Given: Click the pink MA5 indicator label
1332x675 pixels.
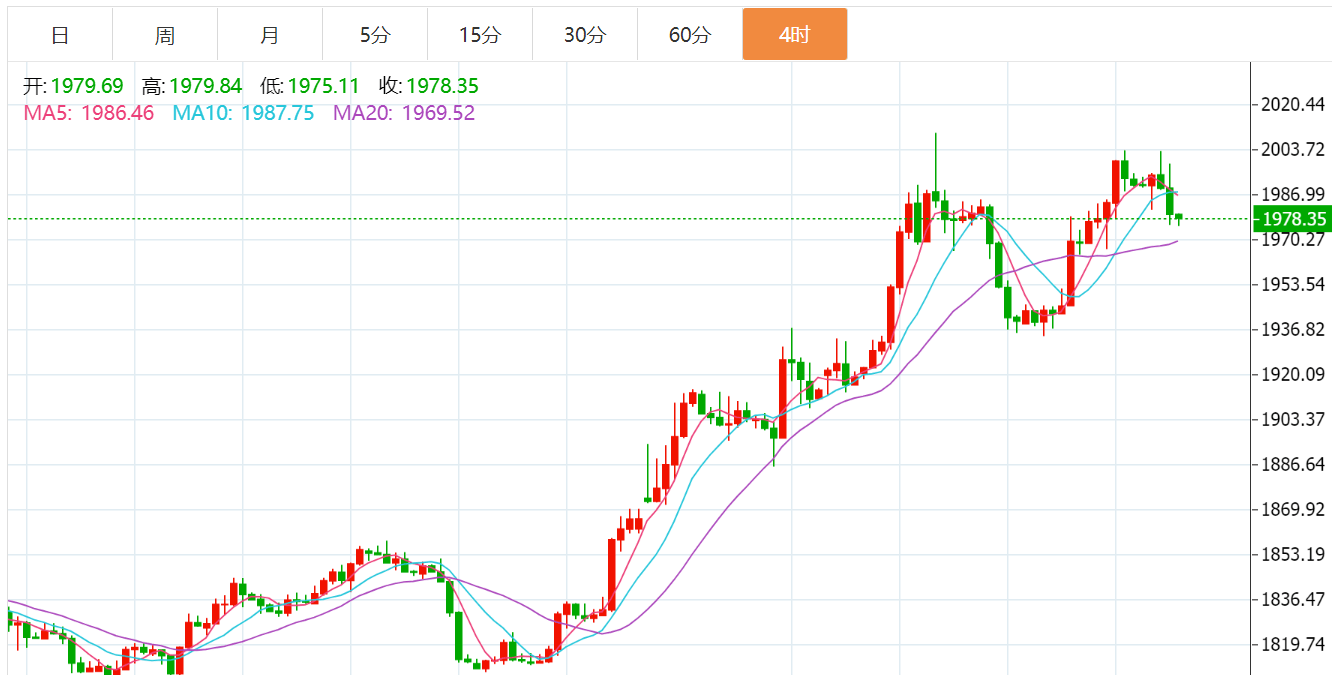Looking at the screenshot, I should coord(89,113).
